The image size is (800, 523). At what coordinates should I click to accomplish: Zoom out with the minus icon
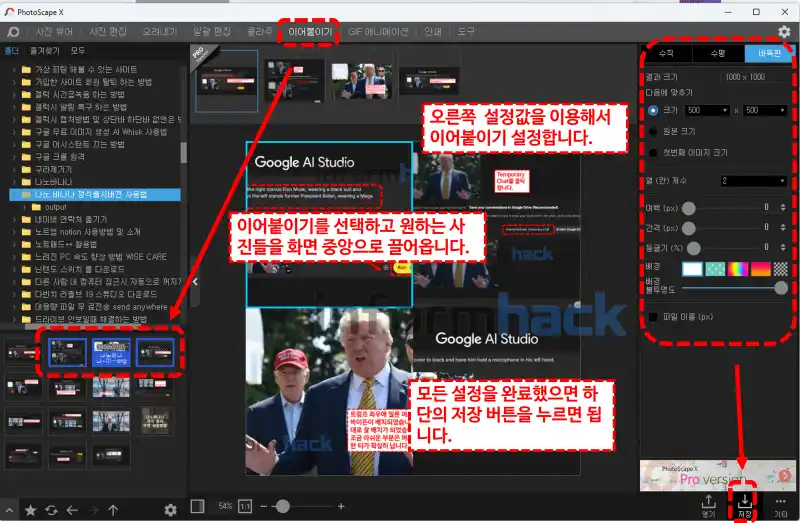click(x=264, y=506)
